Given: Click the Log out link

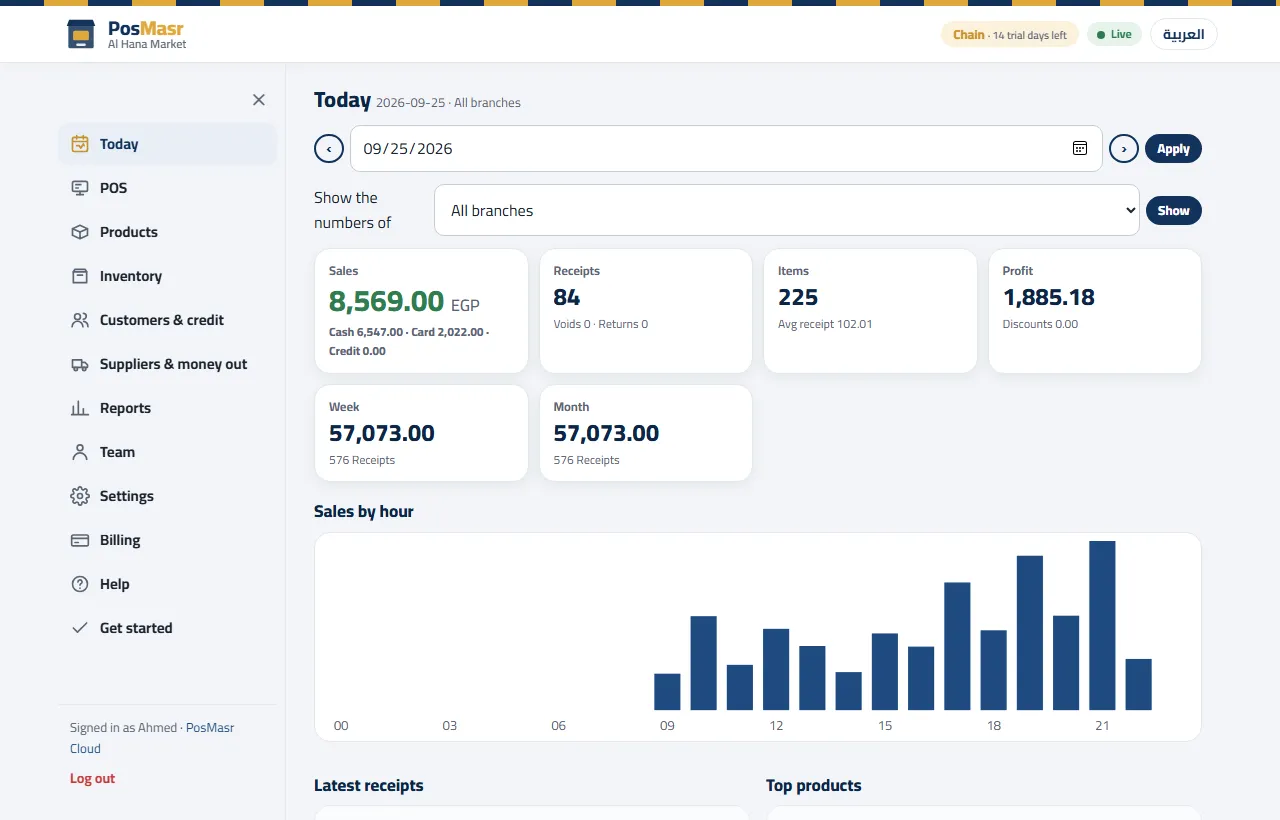Looking at the screenshot, I should pyautogui.click(x=92, y=778).
